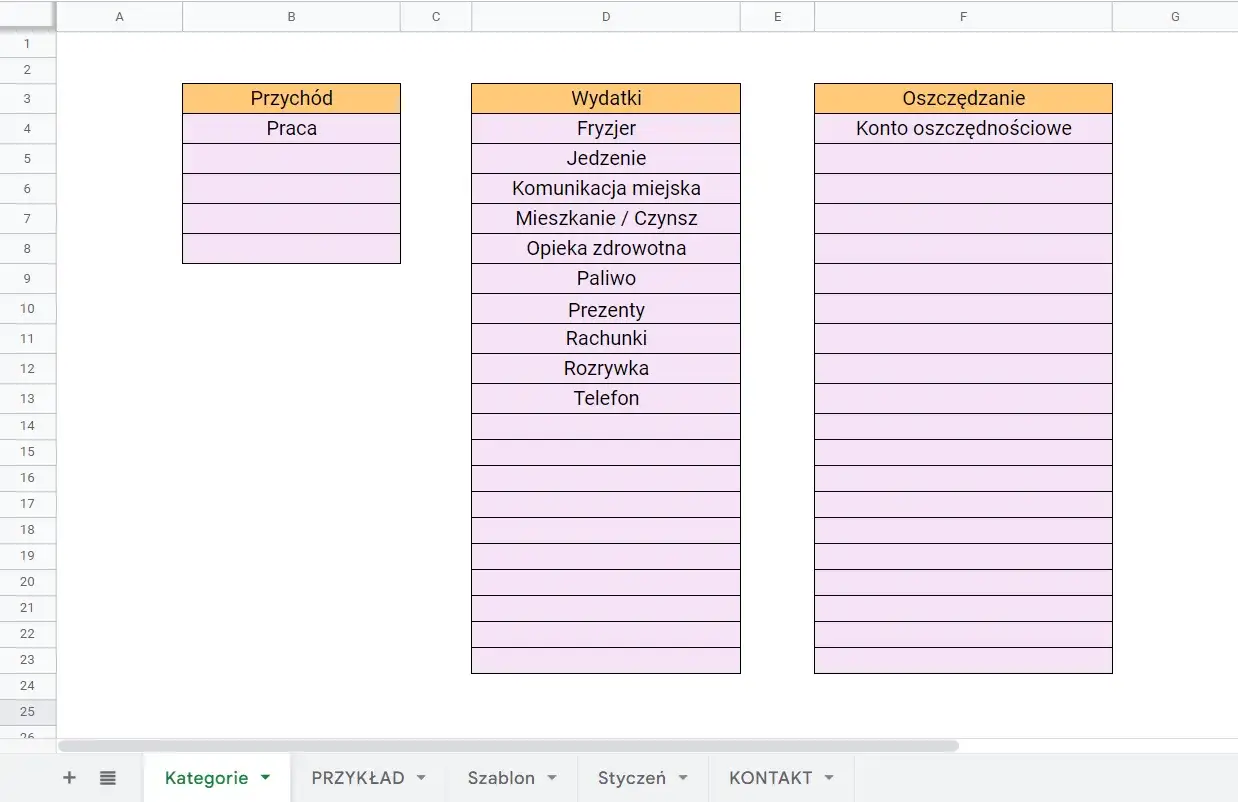Select column F header
This screenshot has width=1238, height=802.
[963, 17]
